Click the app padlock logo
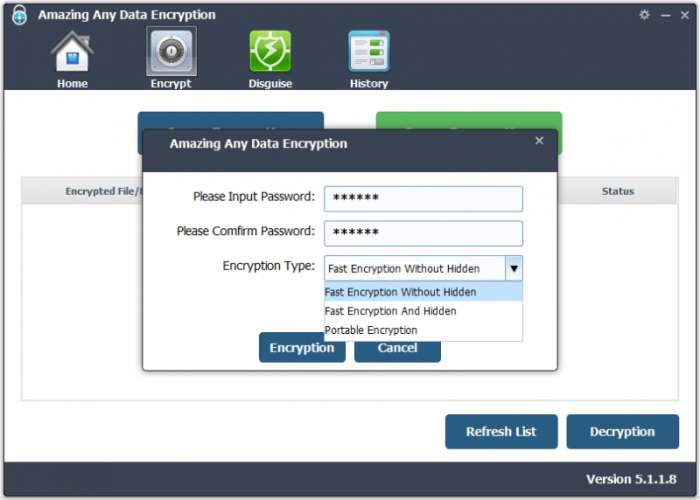This screenshot has width=700, height=500. tap(19, 15)
